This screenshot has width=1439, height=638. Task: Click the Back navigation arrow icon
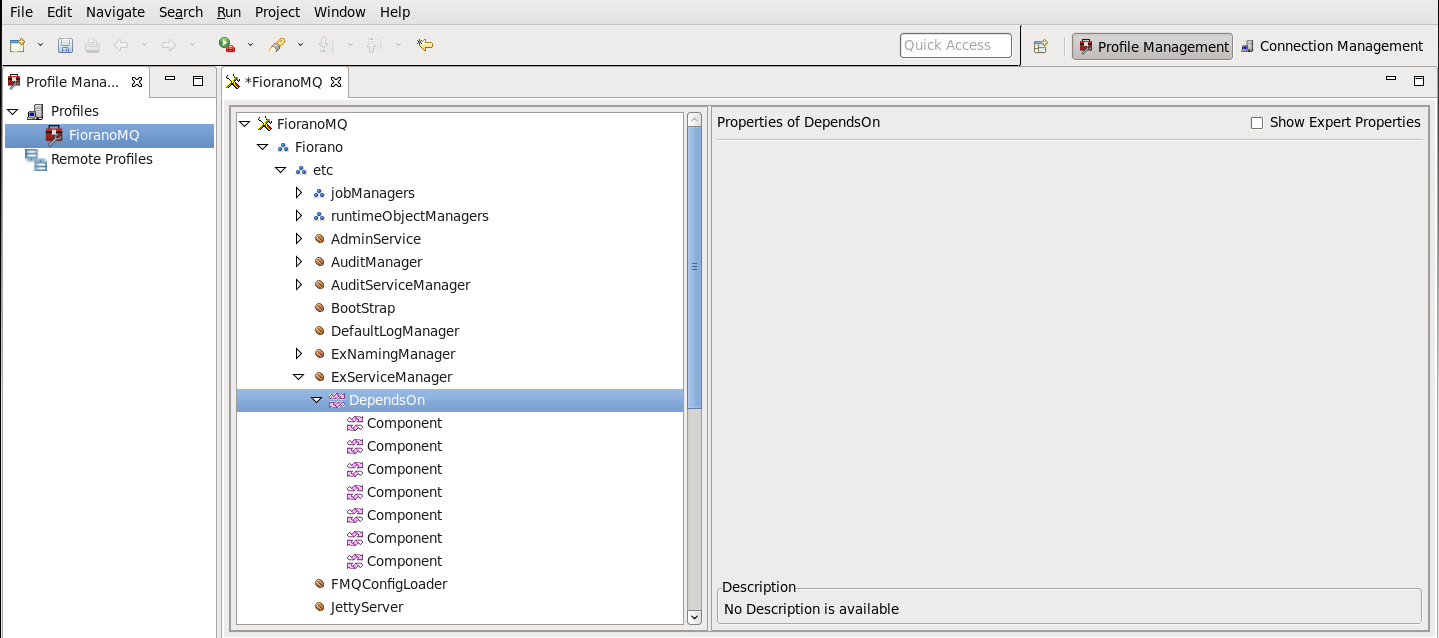click(x=120, y=45)
